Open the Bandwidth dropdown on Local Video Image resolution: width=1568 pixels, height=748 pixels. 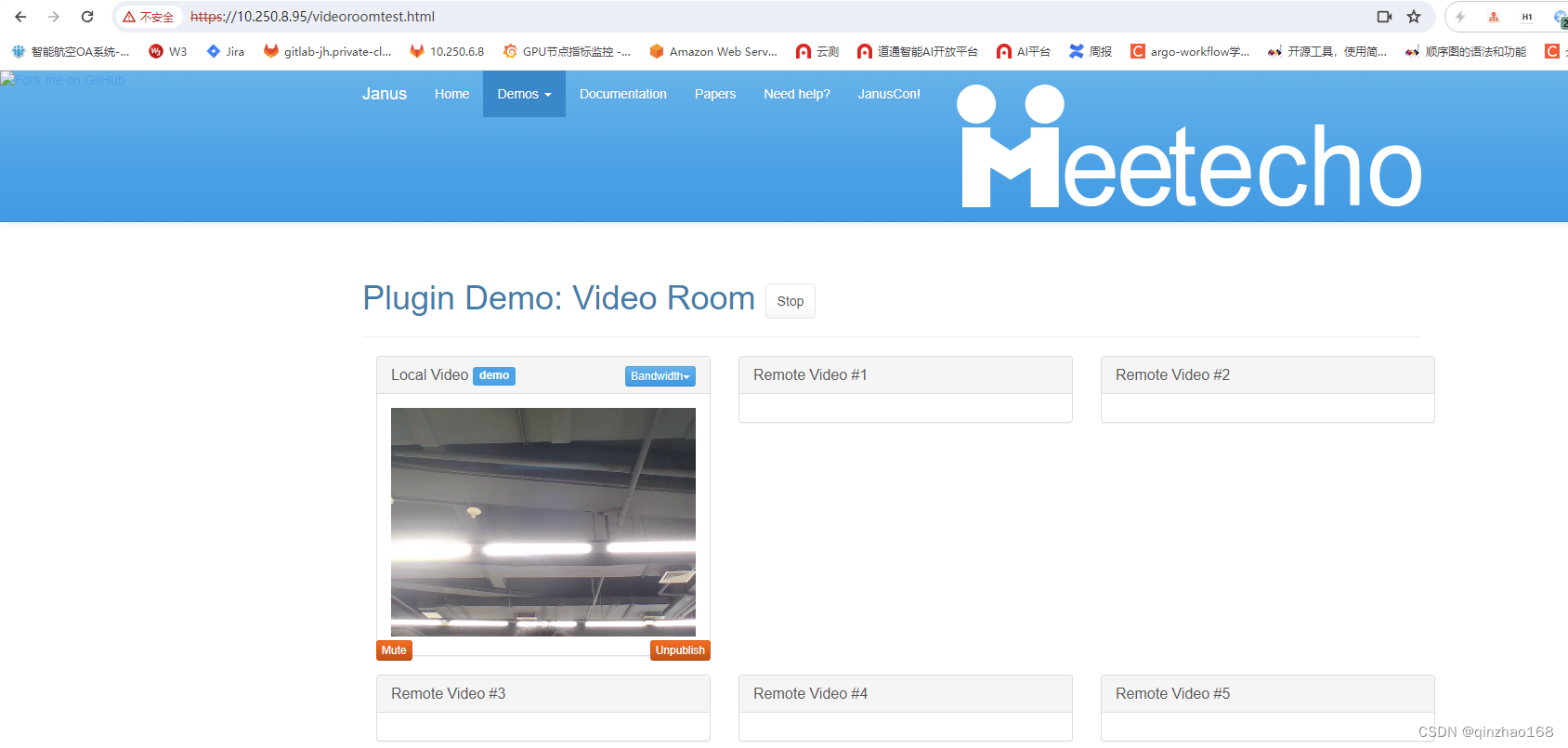(660, 375)
